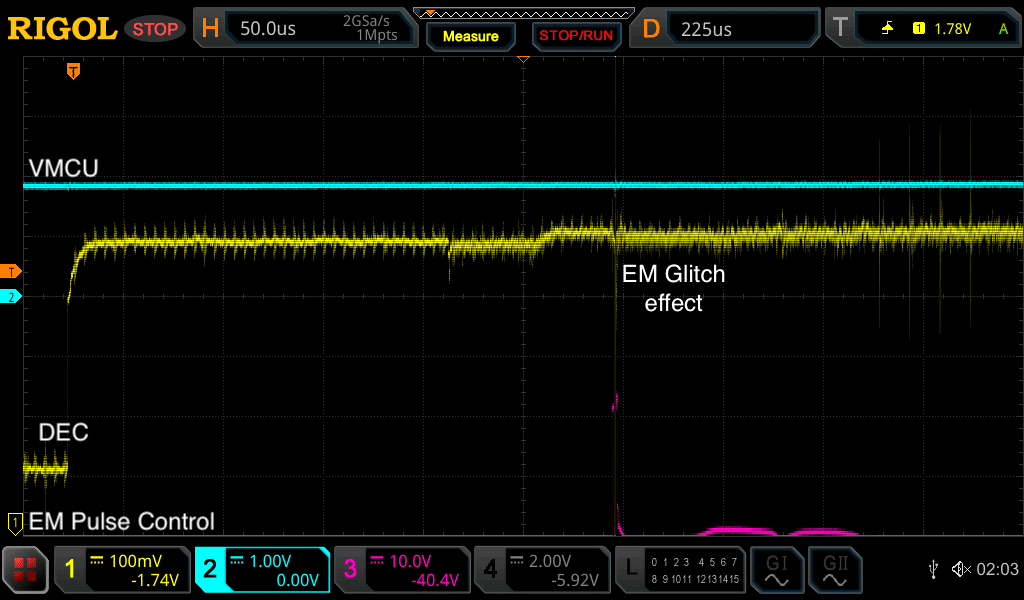Open signal generator GI panel
Image resolution: width=1024 pixels, height=600 pixels.
776,570
